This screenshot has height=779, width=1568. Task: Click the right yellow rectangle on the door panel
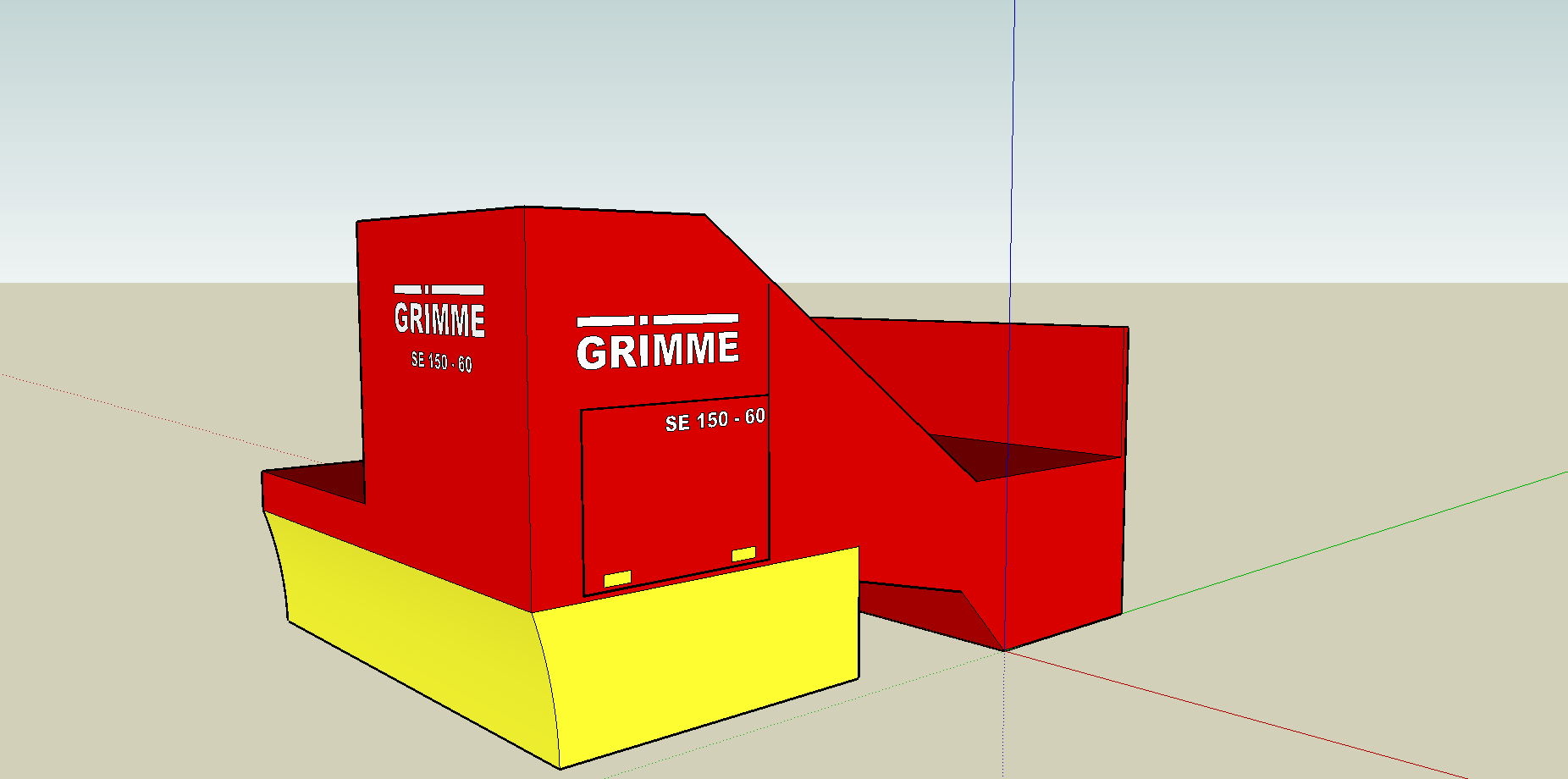pos(743,554)
